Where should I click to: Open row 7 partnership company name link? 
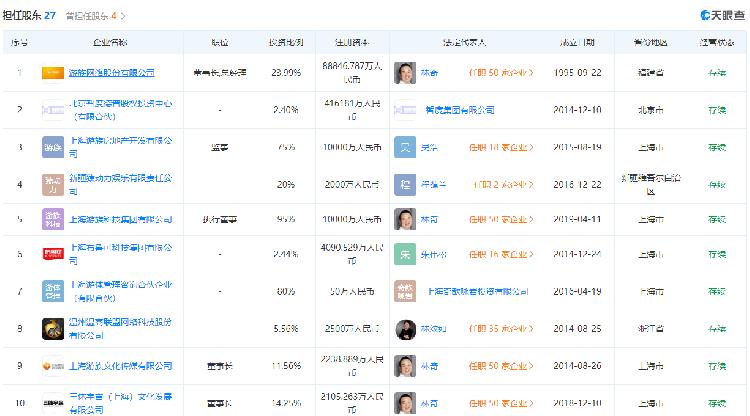[121, 291]
